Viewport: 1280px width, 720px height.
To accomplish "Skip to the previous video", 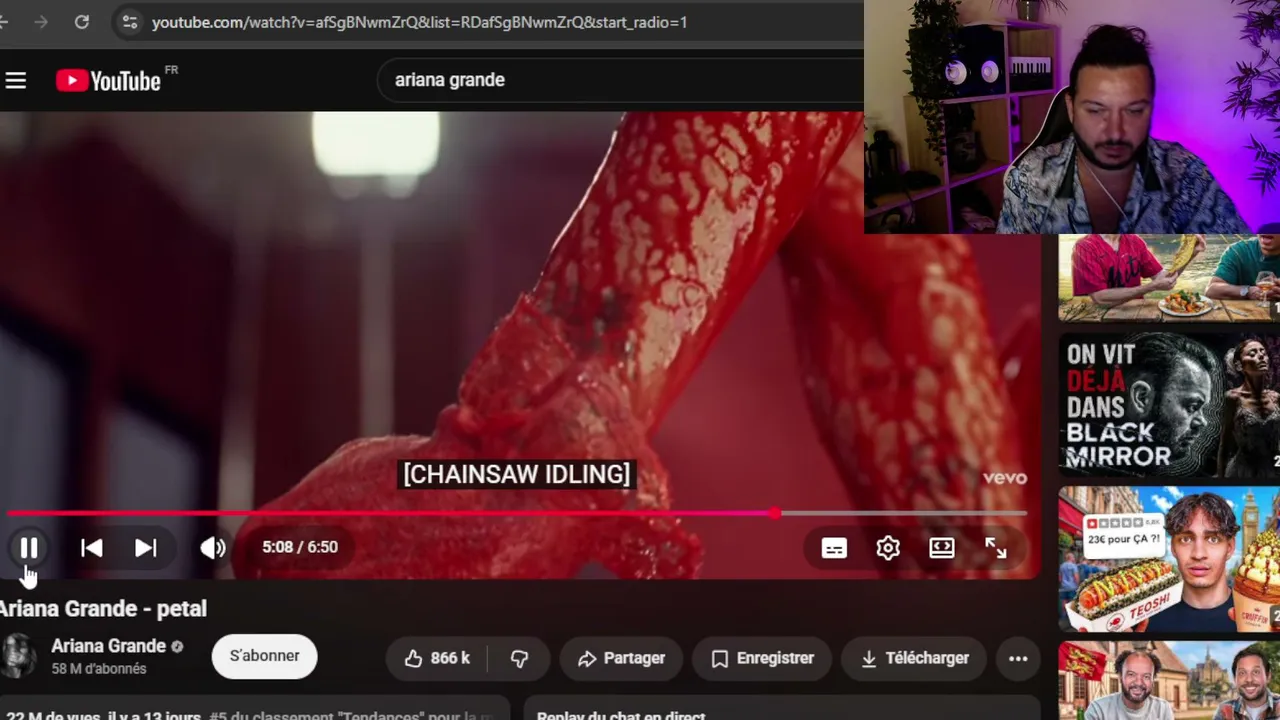I will pos(91,547).
